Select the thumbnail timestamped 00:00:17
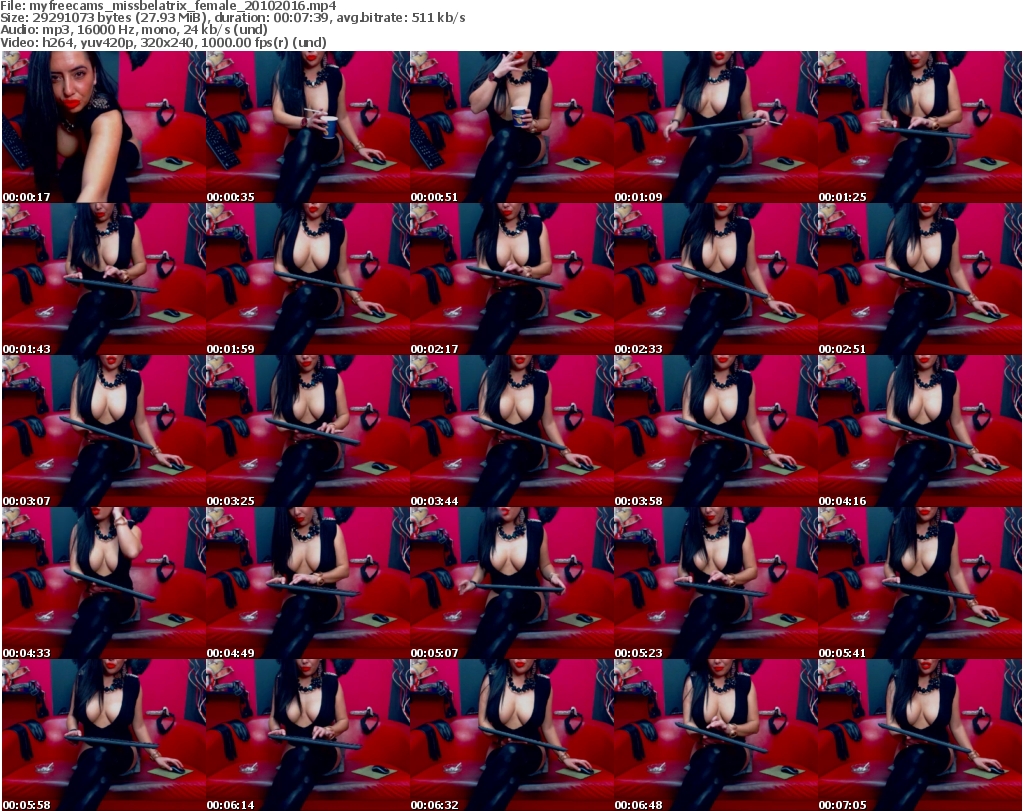This screenshot has width=1024, height=811. (104, 127)
